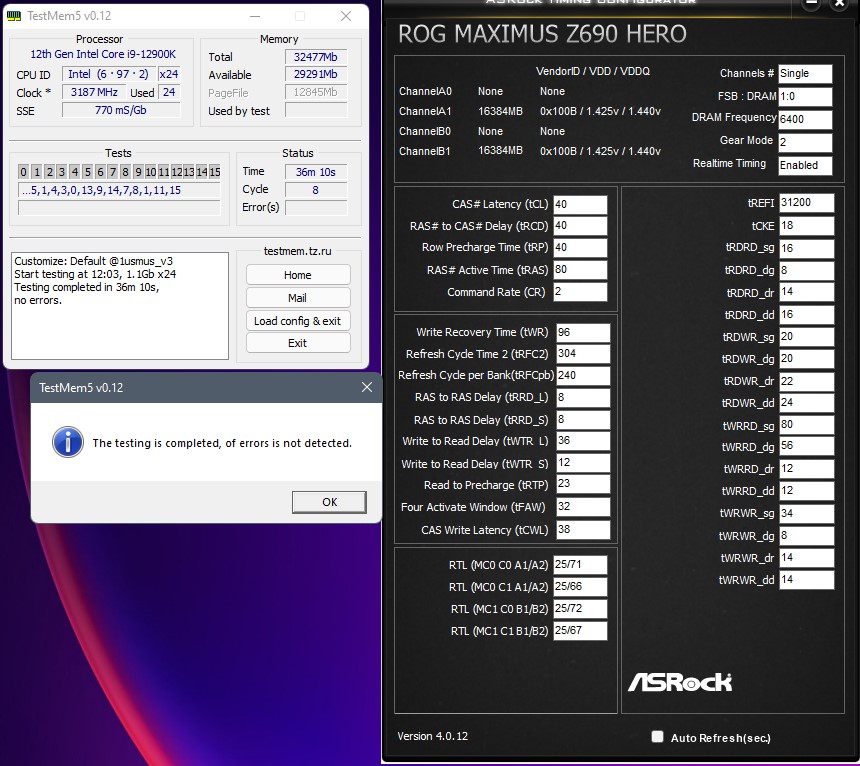860x766 pixels.
Task: Click the FSB : DRAM ratio field
Action: [x=805, y=97]
